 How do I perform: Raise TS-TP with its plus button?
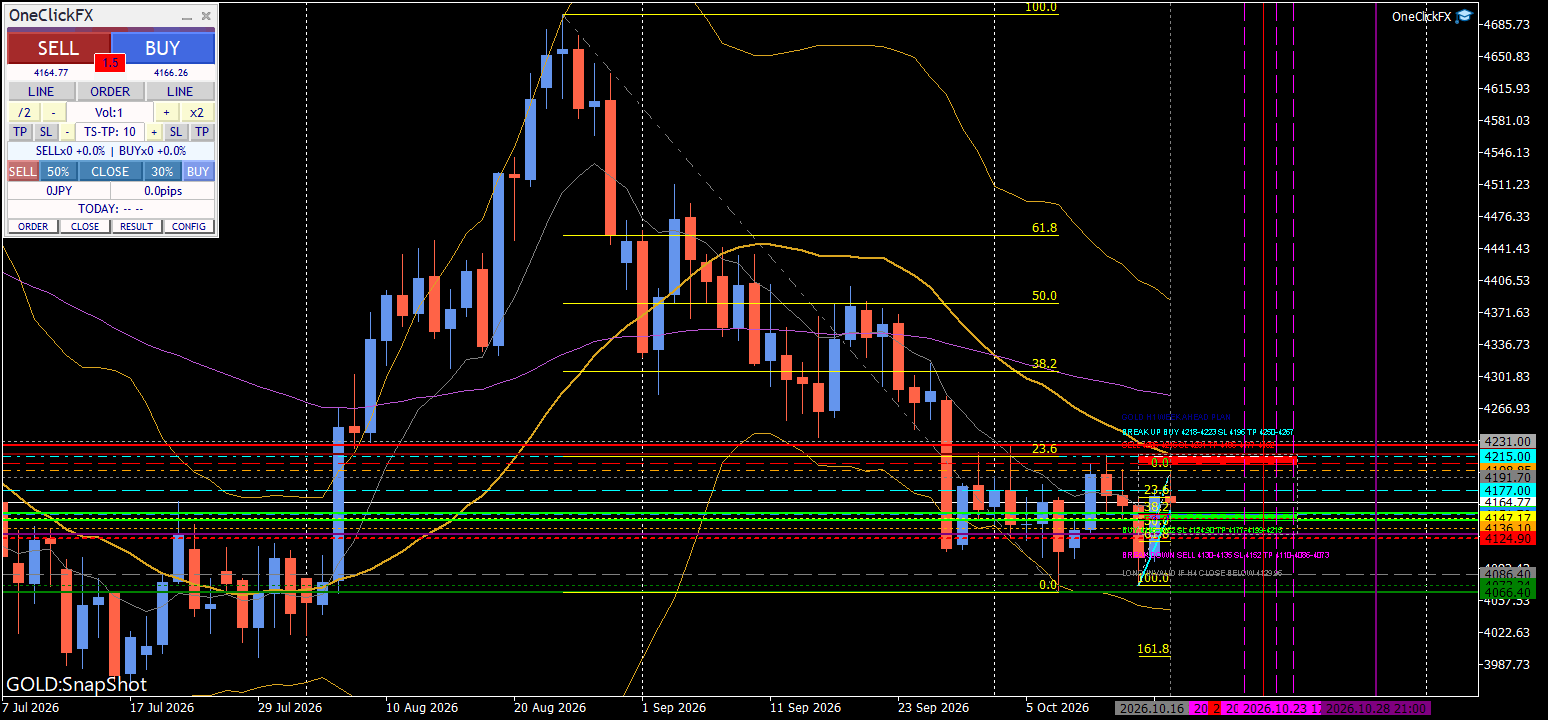tap(155, 132)
